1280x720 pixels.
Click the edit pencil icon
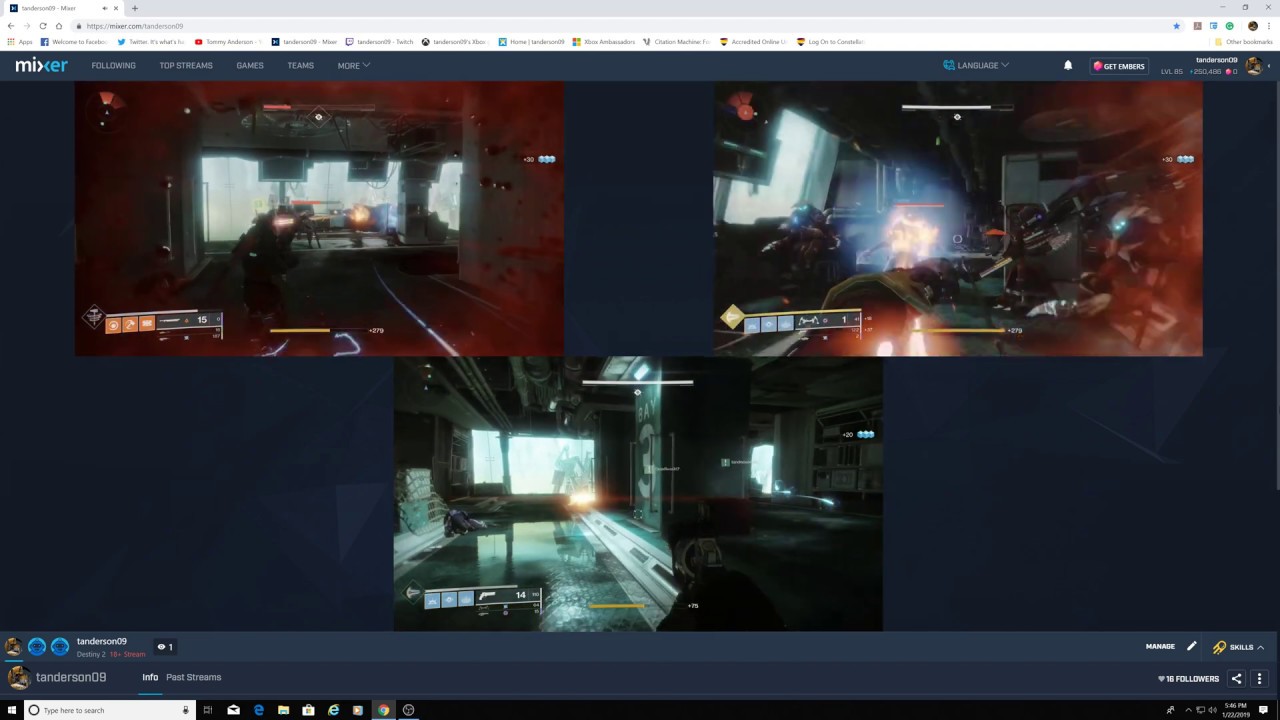tap(1191, 647)
